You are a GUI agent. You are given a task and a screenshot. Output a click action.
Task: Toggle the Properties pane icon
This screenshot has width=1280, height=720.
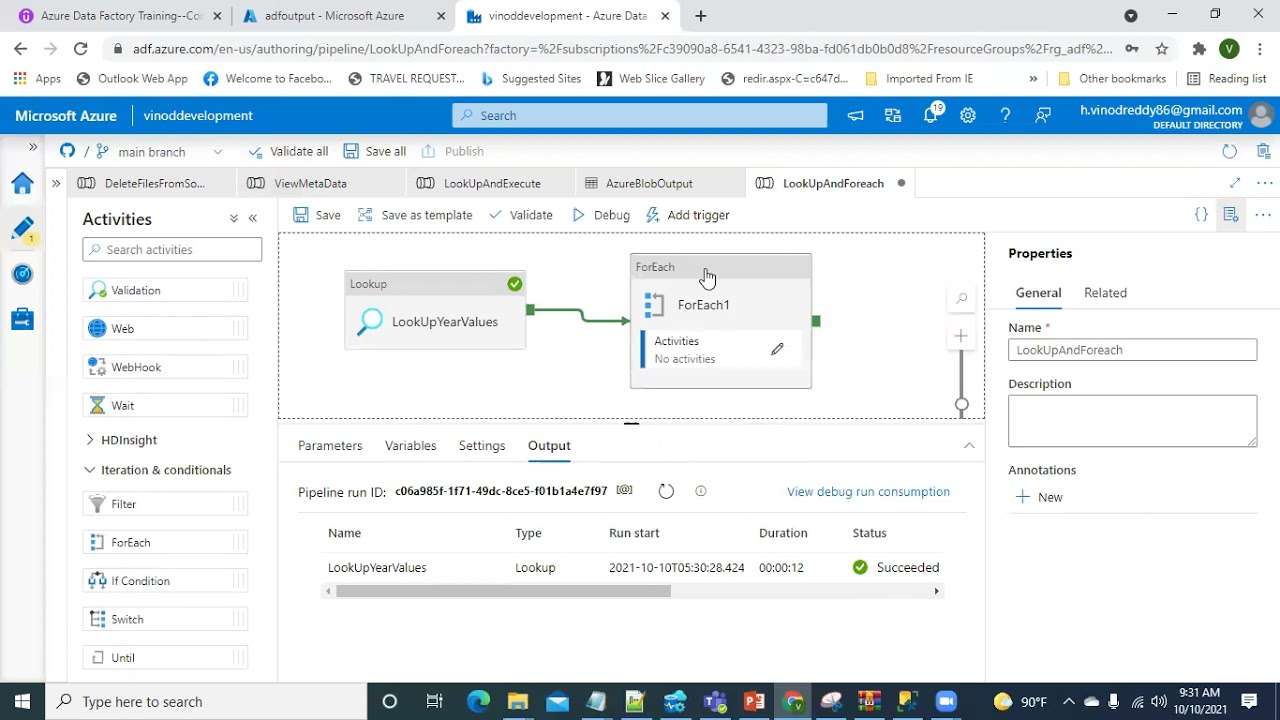[1231, 215]
